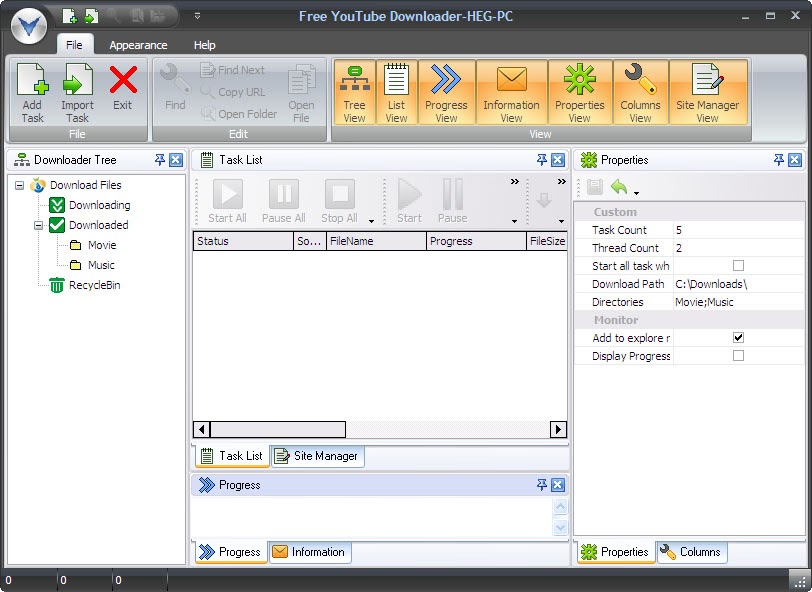Image resolution: width=812 pixels, height=592 pixels.
Task: Expand the rightmost toolbar overflow chevron
Action: (x=561, y=182)
